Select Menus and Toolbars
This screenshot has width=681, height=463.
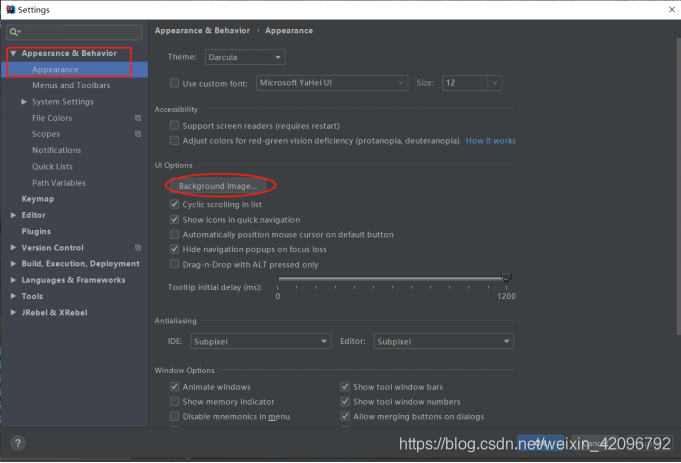pyautogui.click(x=71, y=86)
